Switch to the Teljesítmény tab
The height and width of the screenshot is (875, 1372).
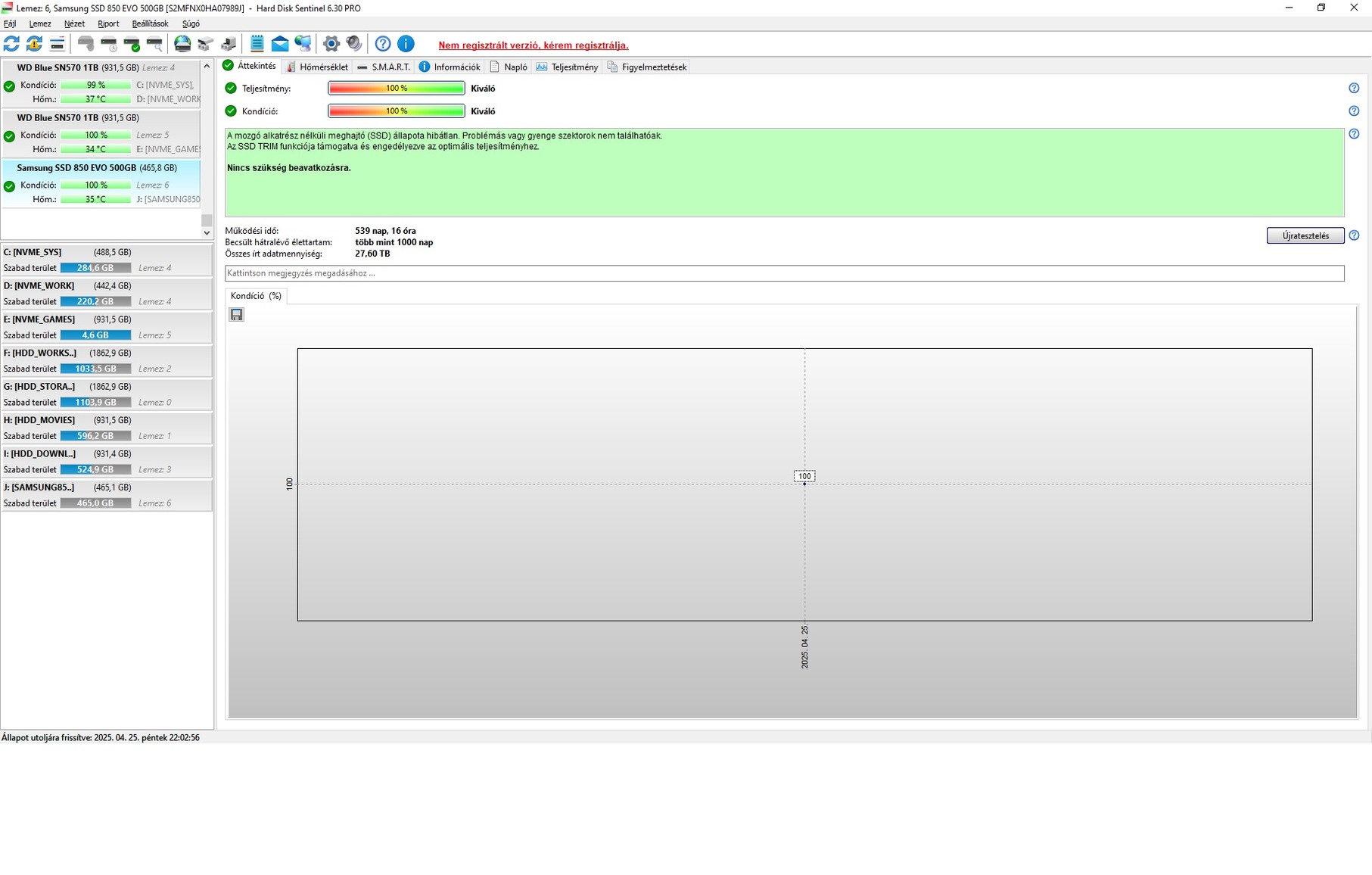coord(567,67)
